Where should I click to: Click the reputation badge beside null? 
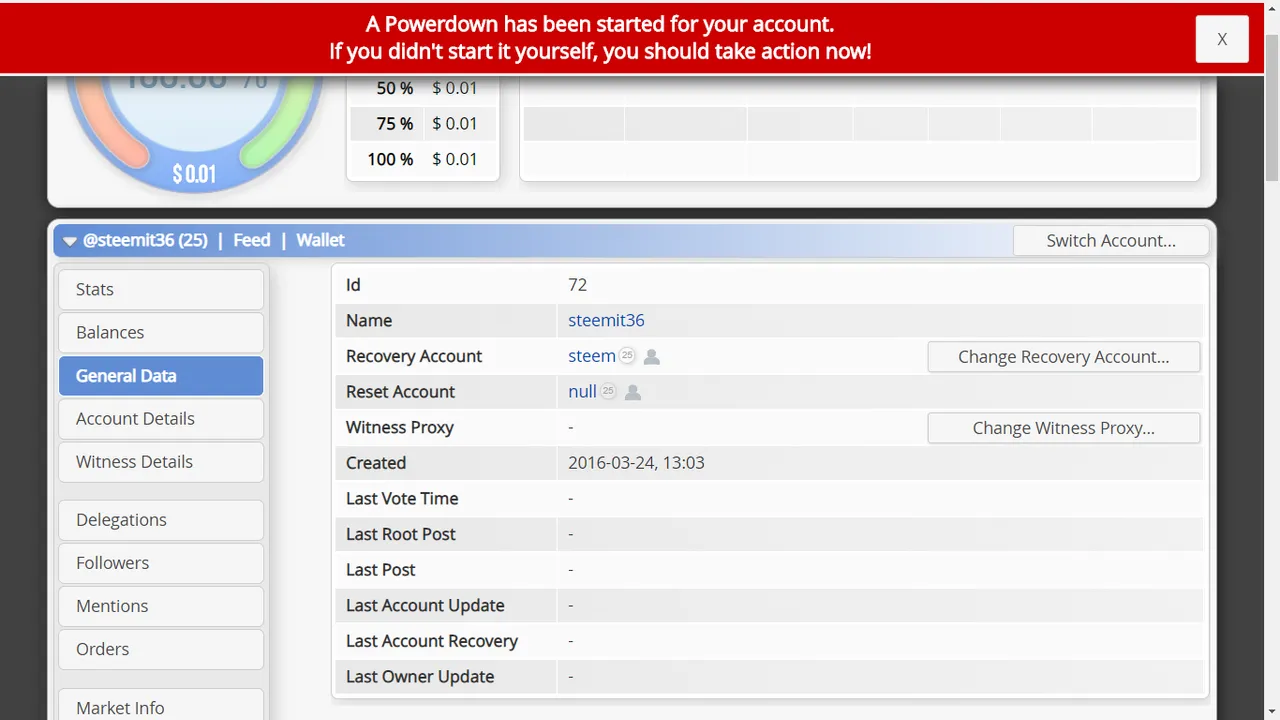[608, 392]
